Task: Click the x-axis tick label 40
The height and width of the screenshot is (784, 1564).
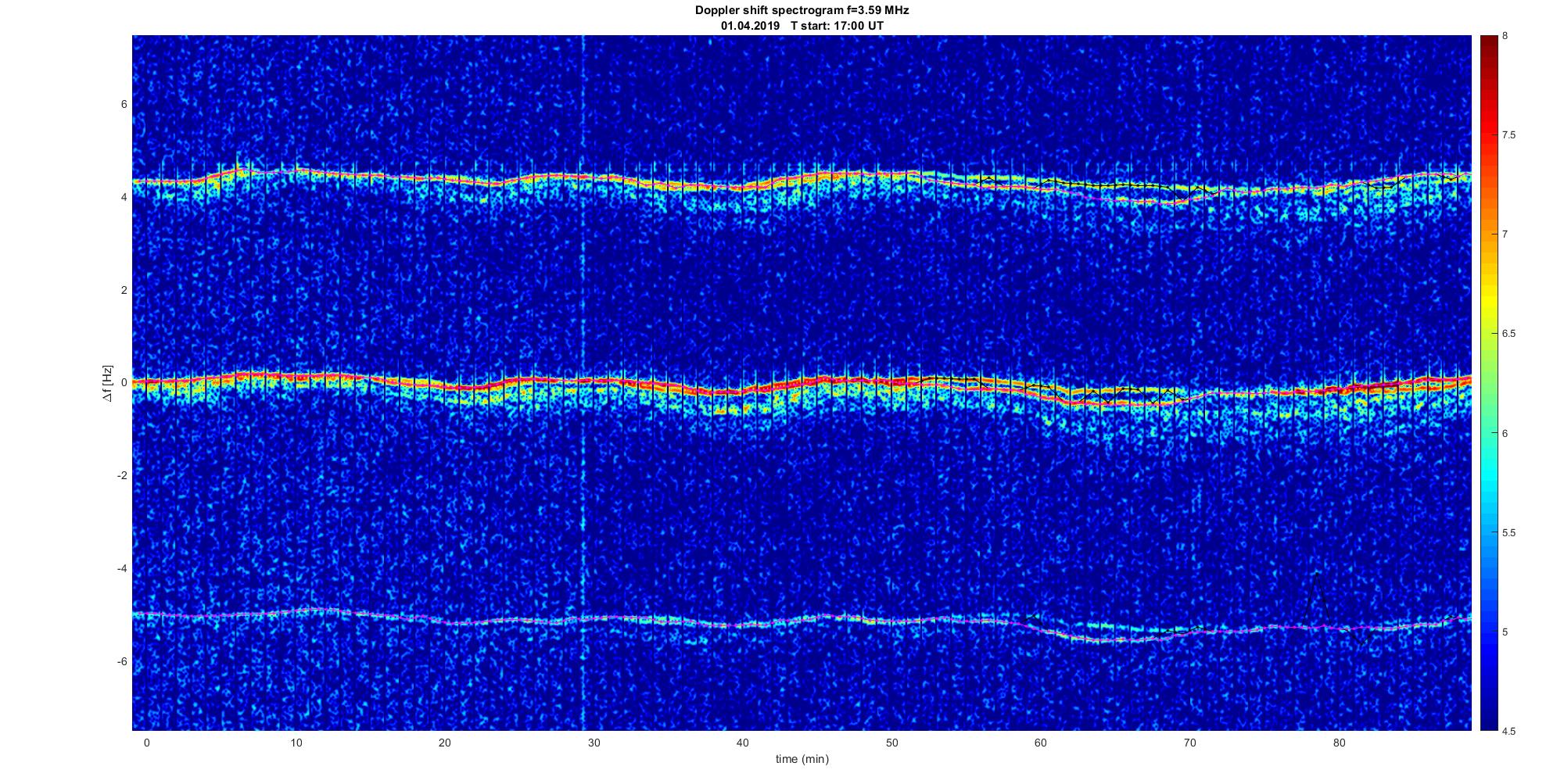Action: [x=743, y=743]
